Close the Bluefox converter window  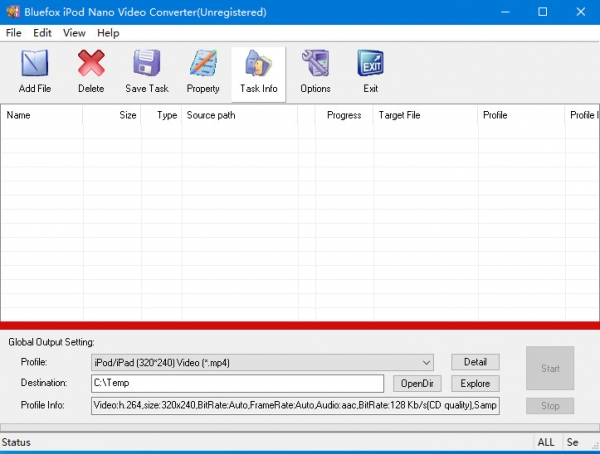pos(580,12)
